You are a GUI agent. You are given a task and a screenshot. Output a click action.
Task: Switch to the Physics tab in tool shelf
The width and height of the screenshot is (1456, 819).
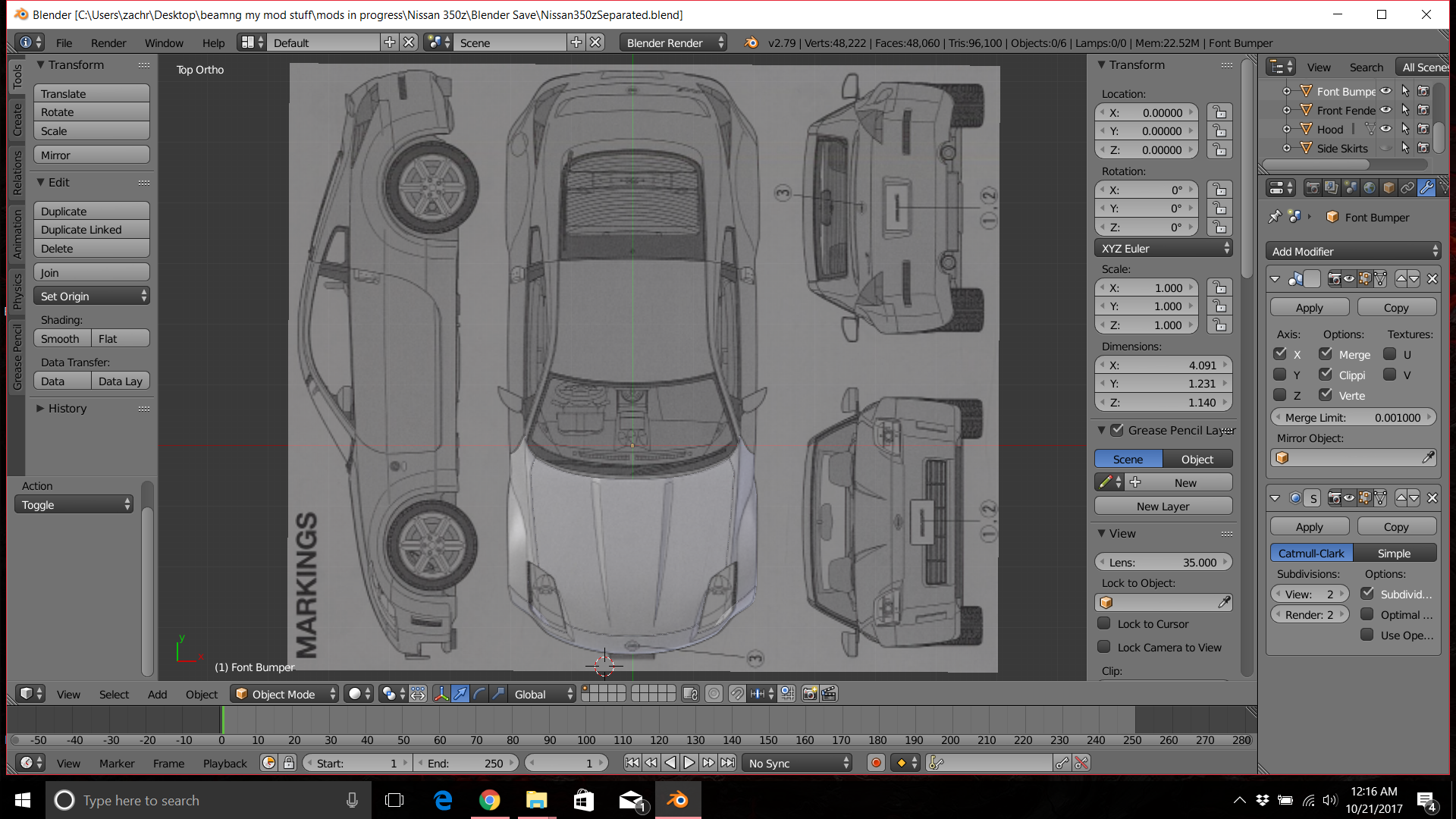click(x=17, y=292)
